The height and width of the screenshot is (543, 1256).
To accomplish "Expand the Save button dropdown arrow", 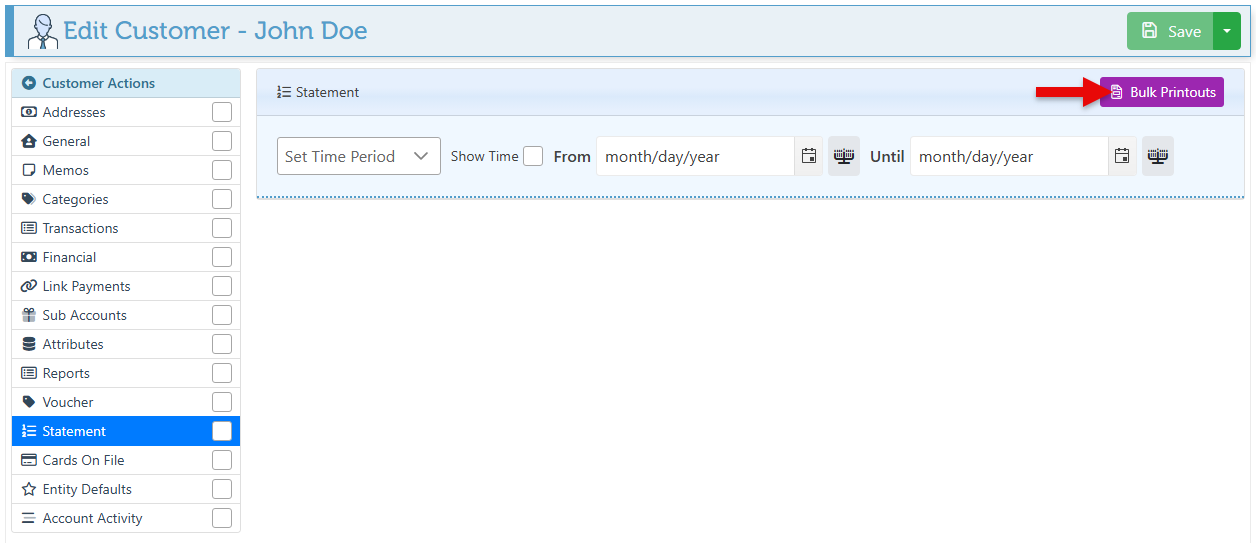I will click(x=1227, y=31).
